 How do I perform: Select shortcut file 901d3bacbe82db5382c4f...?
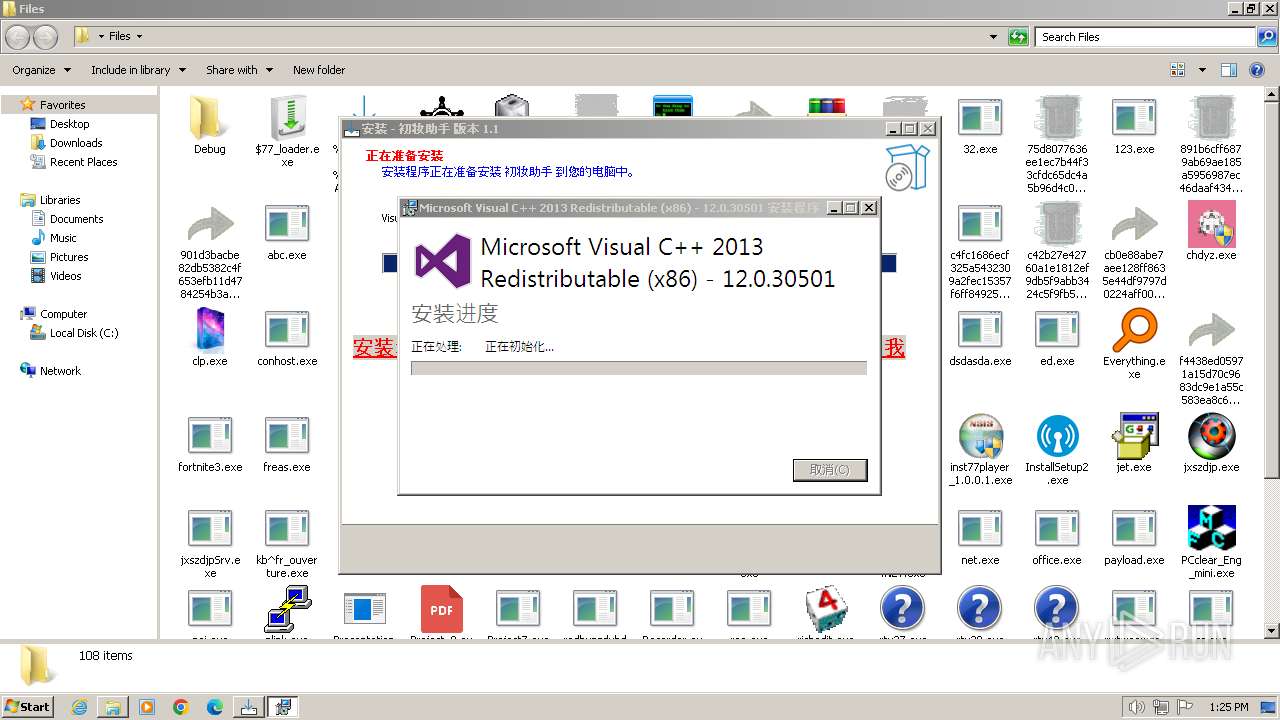(210, 224)
